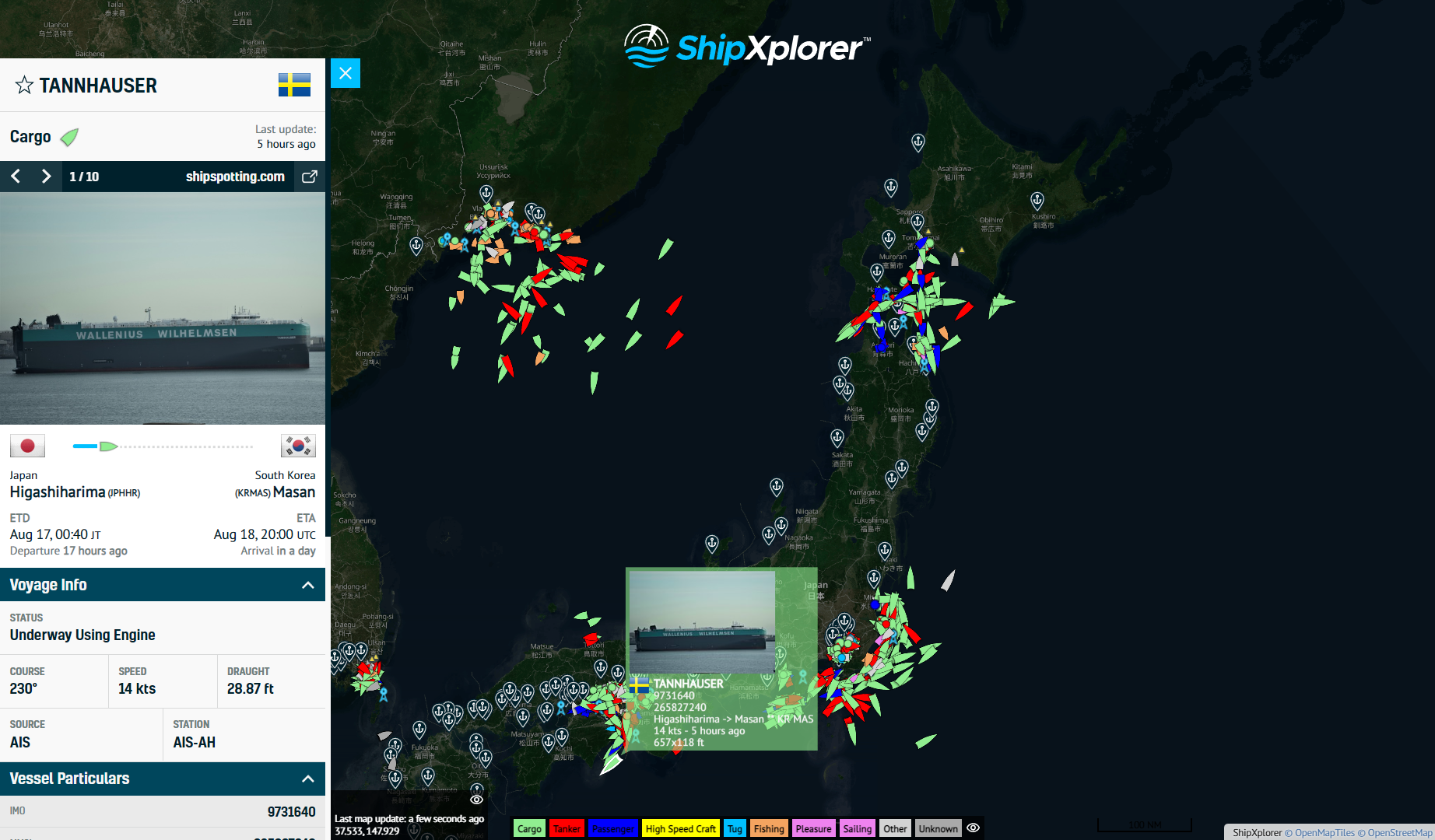Toggle Sailing vessel filter in legend

(x=857, y=828)
